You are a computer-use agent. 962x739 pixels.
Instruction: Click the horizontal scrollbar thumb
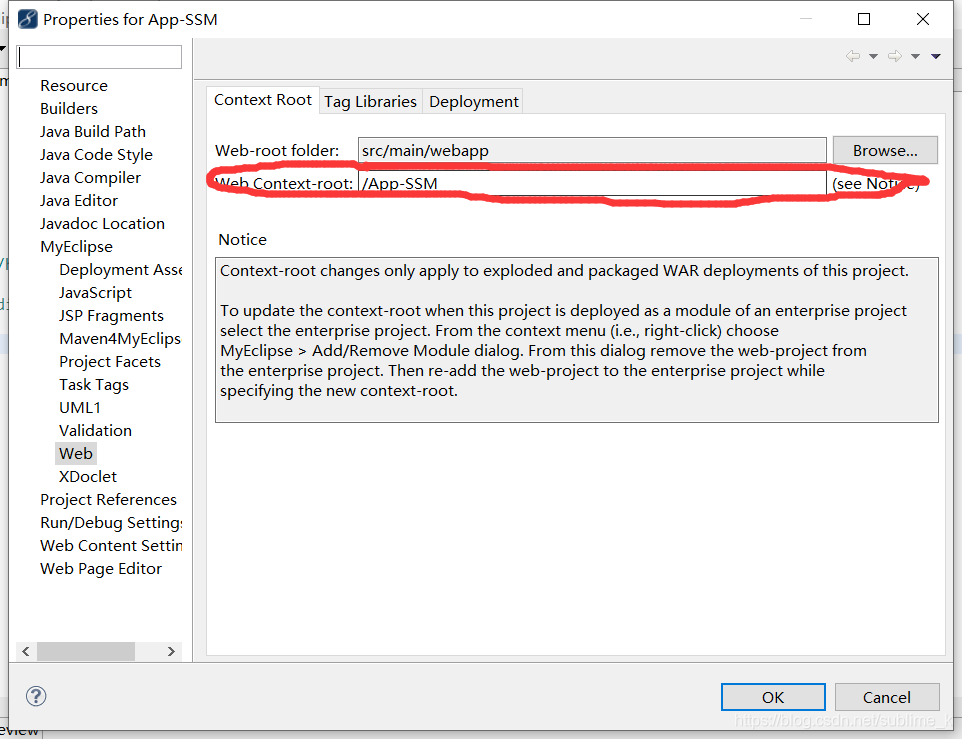click(x=86, y=651)
